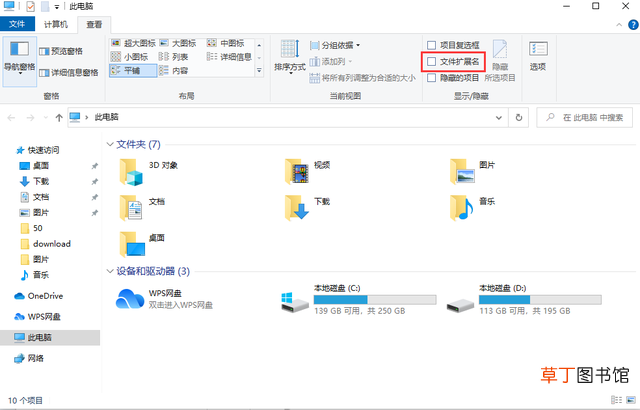Collapse devices and drives (设备和驱动器) group
The height and width of the screenshot is (410, 640).
coord(110,271)
